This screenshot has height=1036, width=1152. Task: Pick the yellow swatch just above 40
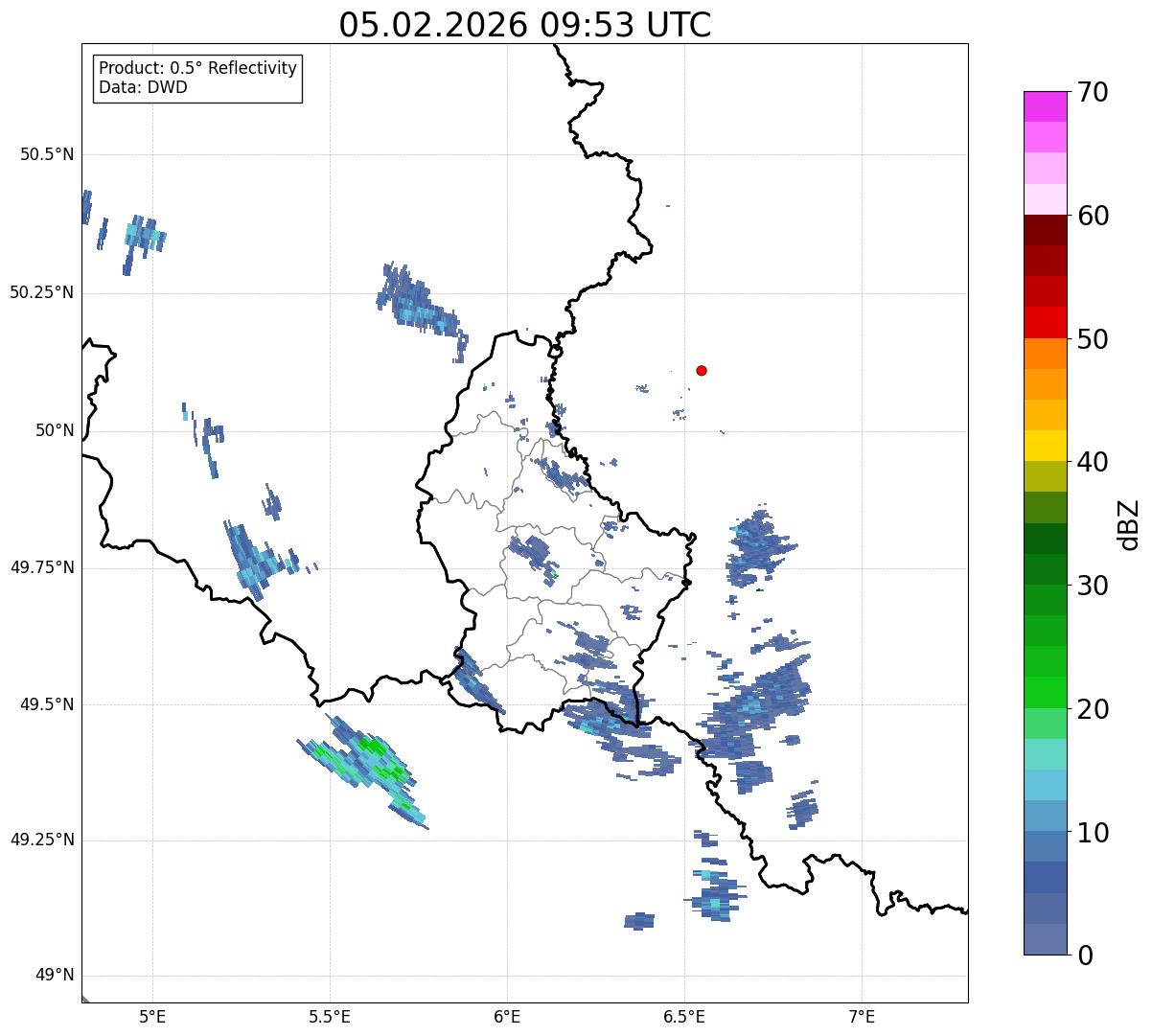pos(1046,446)
